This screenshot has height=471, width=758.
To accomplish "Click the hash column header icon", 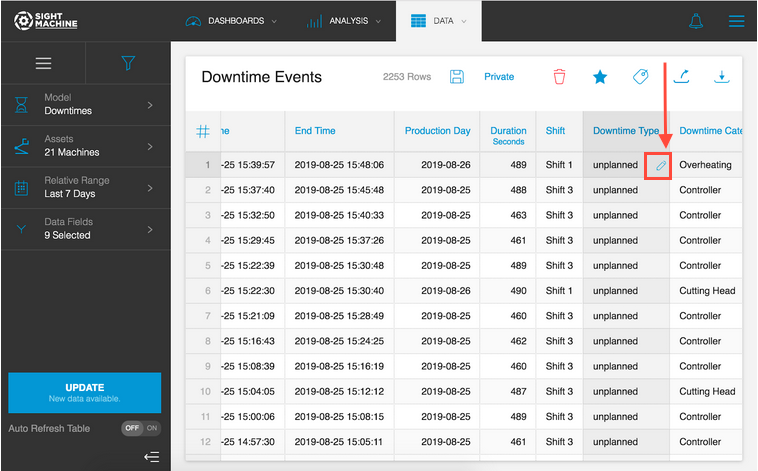I will click(x=203, y=131).
